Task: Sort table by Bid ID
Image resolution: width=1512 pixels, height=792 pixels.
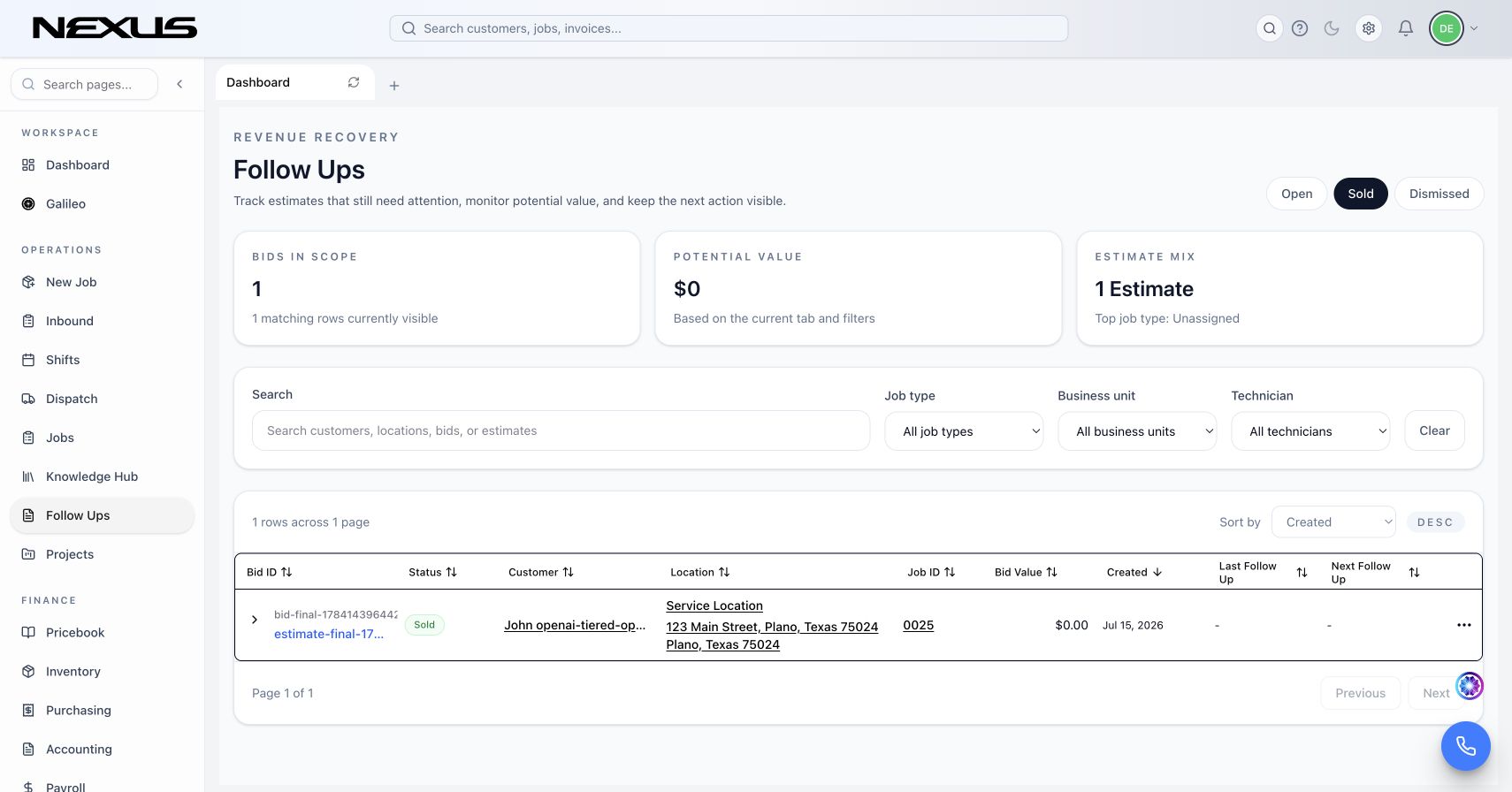Action: click(x=269, y=572)
